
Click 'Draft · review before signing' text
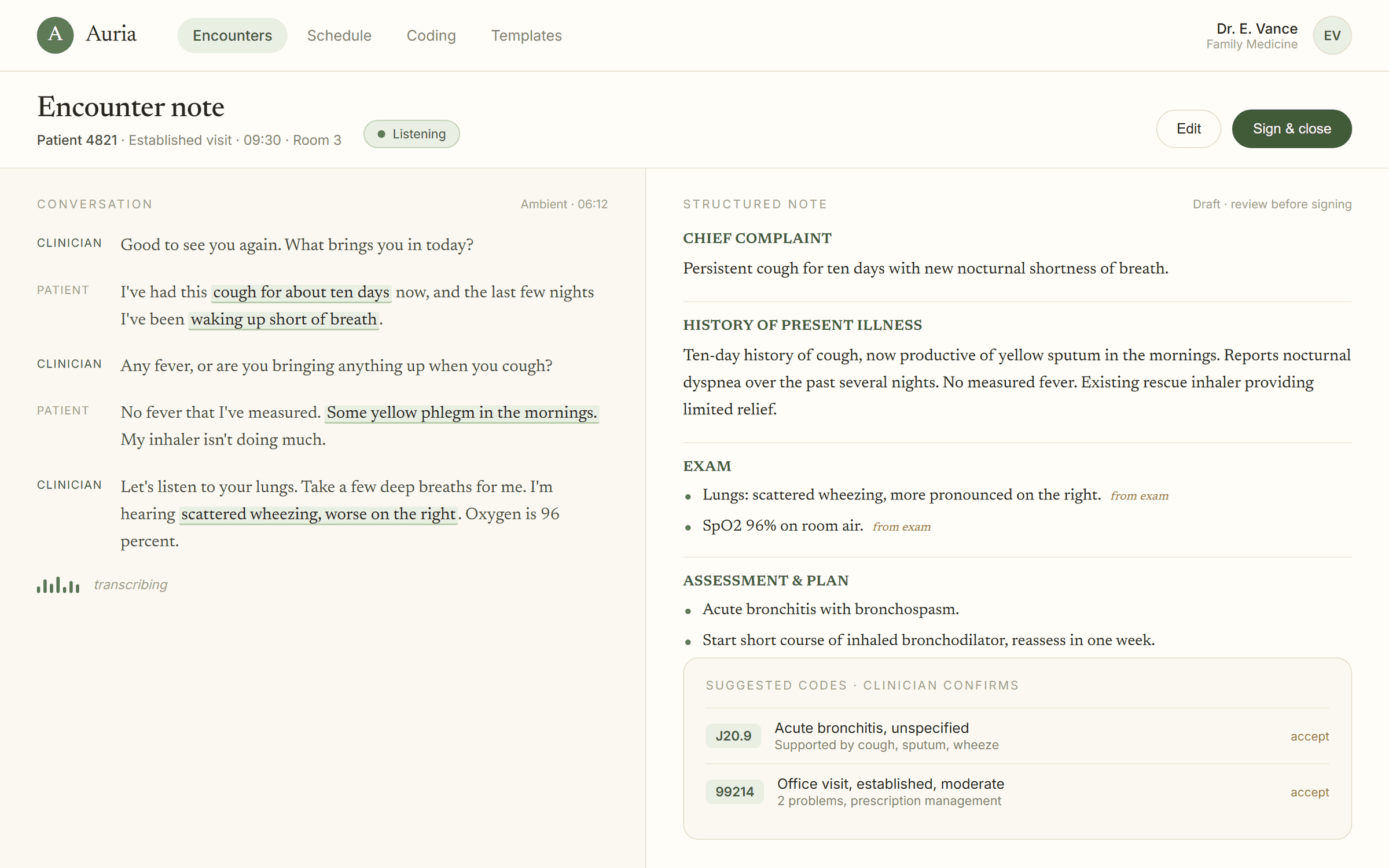[x=1272, y=204]
